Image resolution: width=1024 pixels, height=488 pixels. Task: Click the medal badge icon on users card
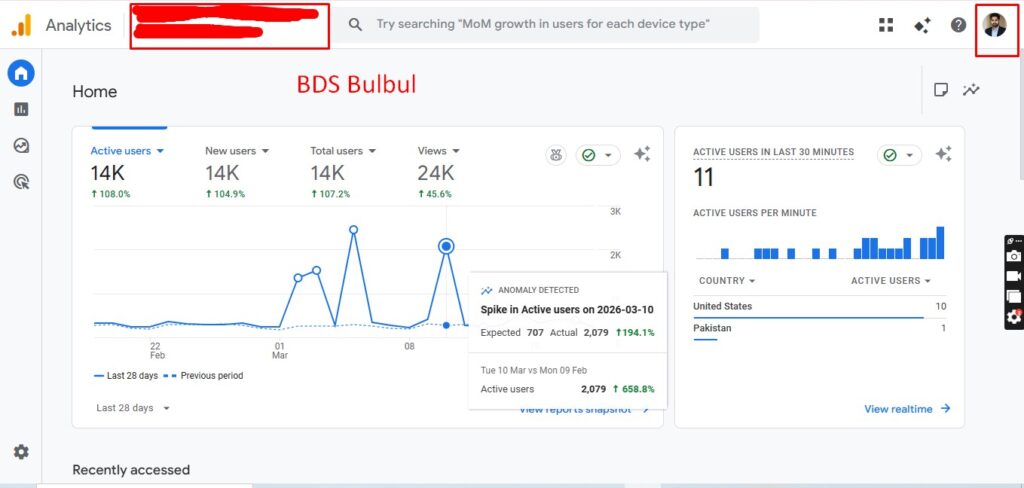[556, 155]
